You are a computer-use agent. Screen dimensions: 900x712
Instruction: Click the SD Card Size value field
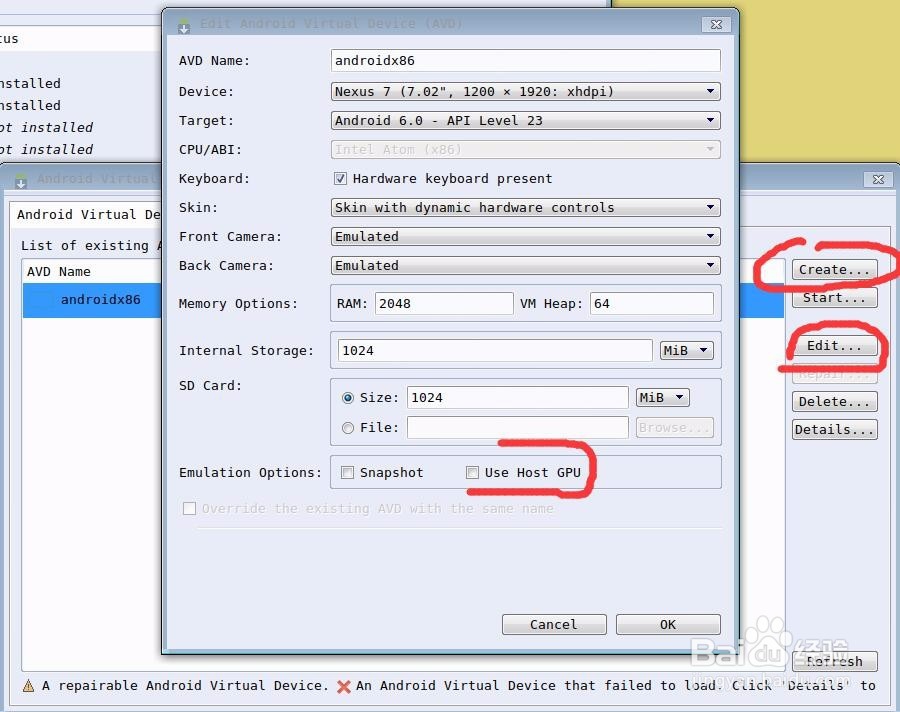[x=518, y=397]
